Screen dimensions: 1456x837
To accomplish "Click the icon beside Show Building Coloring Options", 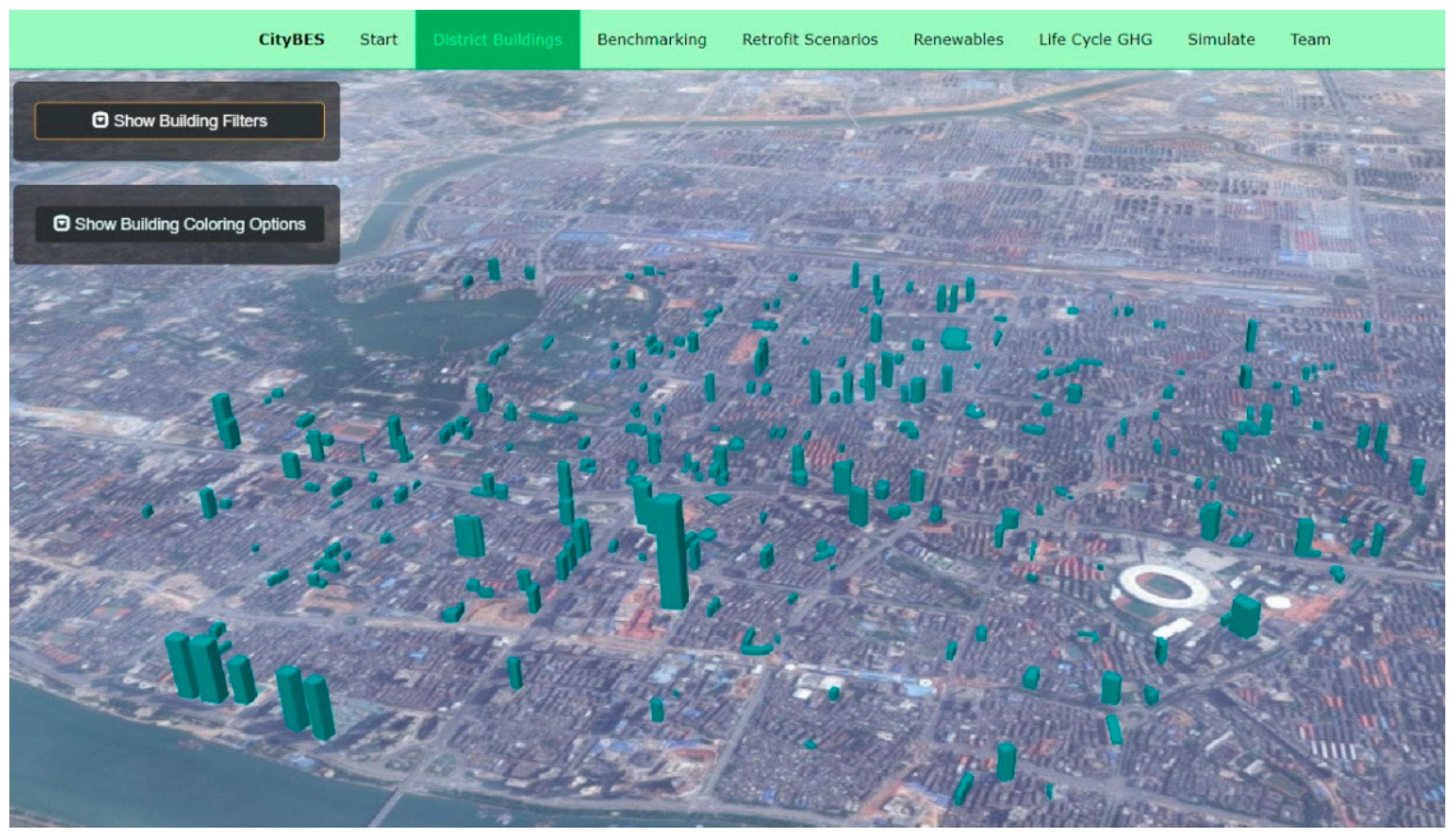I will tap(61, 223).
